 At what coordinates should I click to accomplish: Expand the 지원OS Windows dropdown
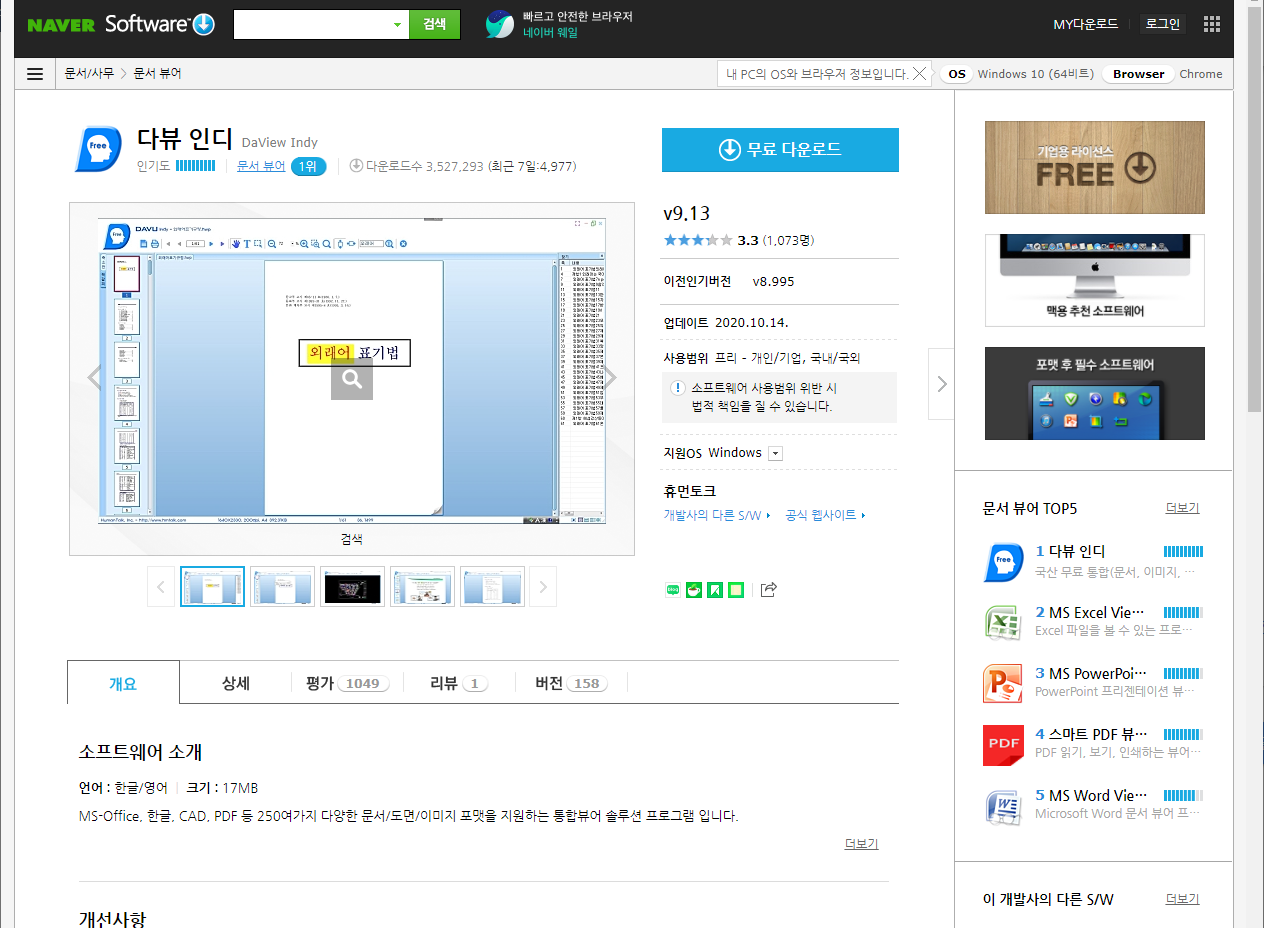tap(775, 453)
